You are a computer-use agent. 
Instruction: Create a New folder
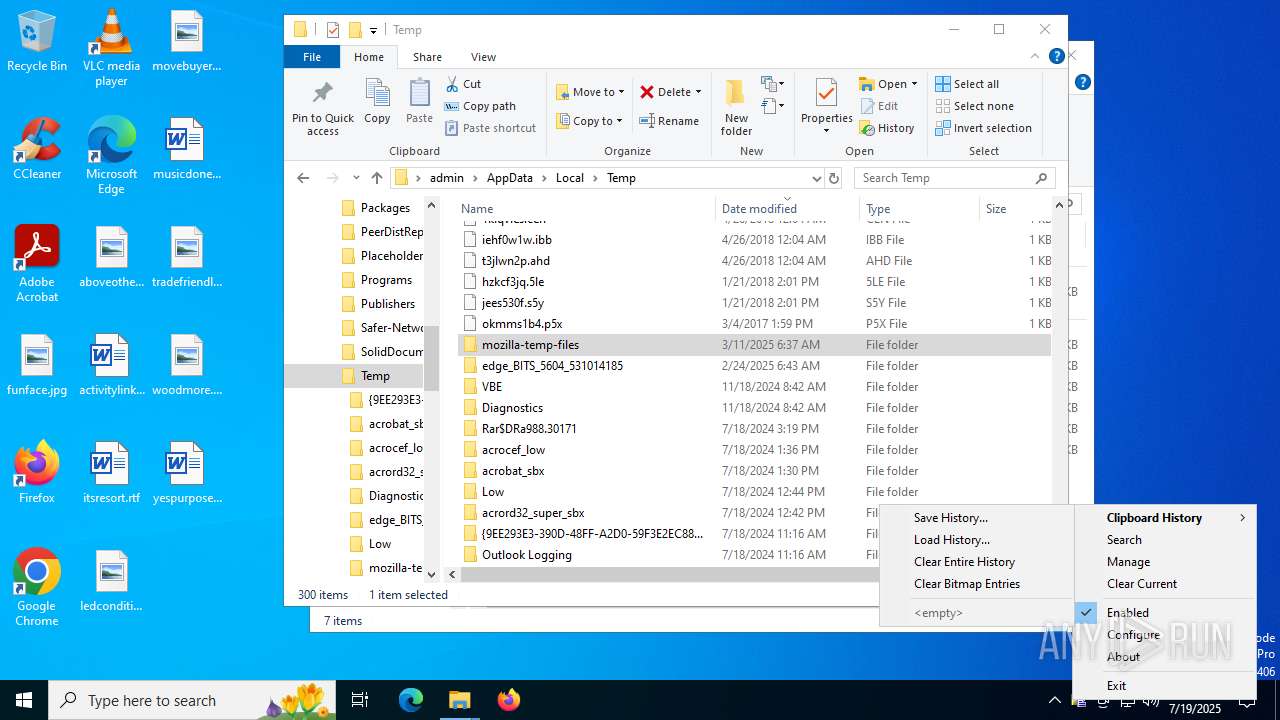coord(736,108)
